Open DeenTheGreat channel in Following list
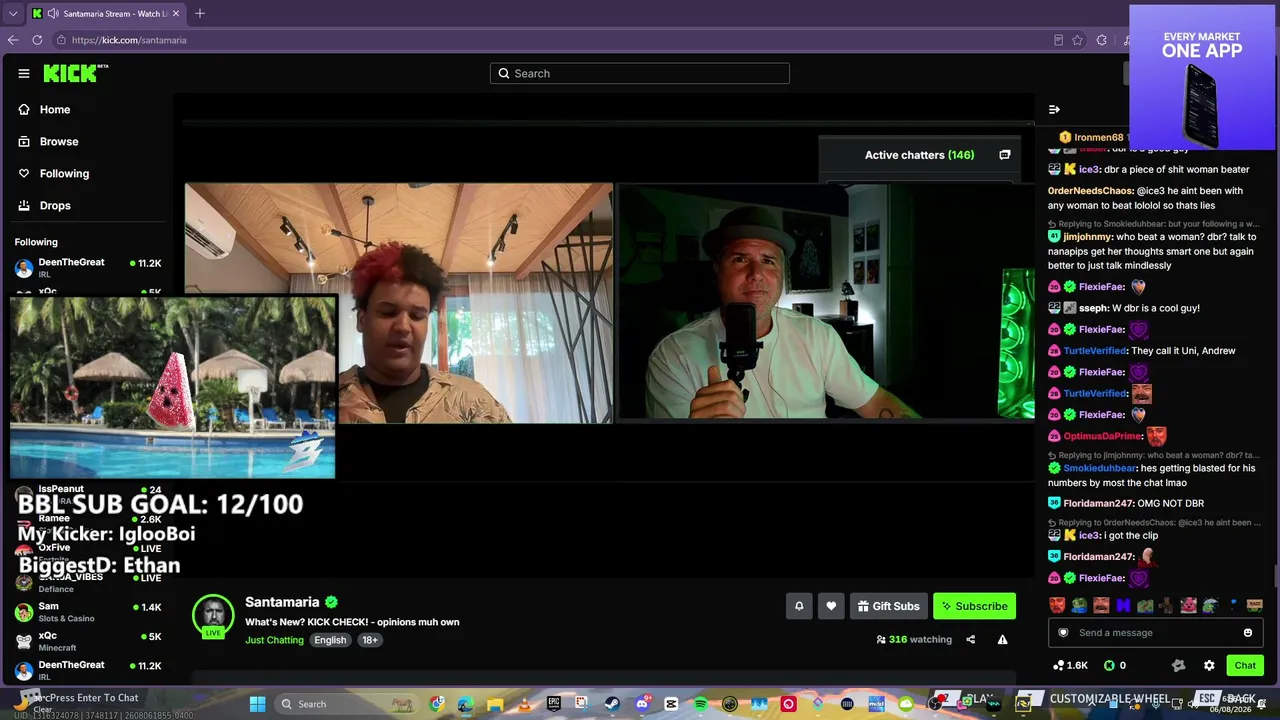1280x720 pixels. coord(88,268)
